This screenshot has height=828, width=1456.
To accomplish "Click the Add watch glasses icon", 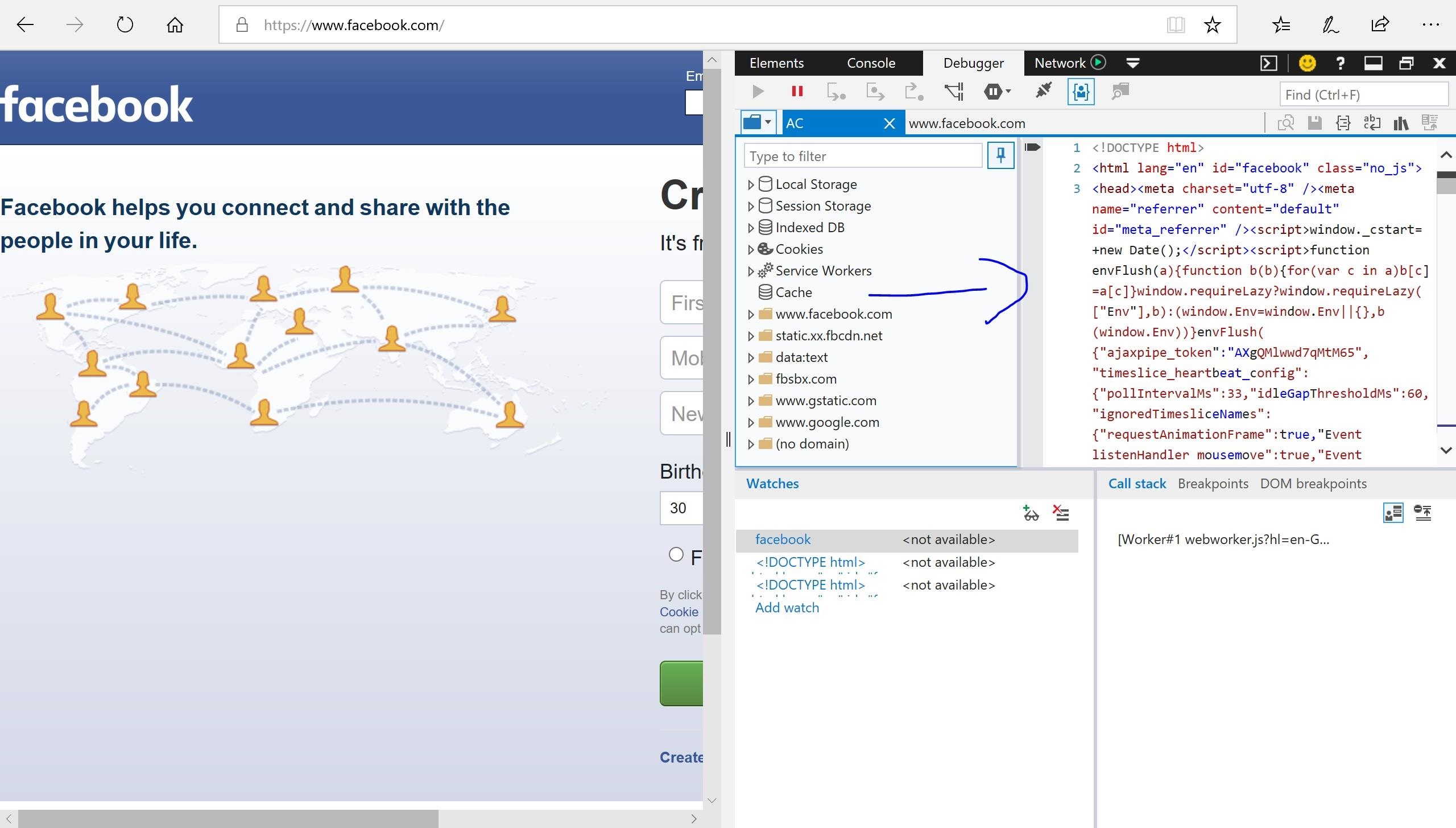I will (1031, 513).
